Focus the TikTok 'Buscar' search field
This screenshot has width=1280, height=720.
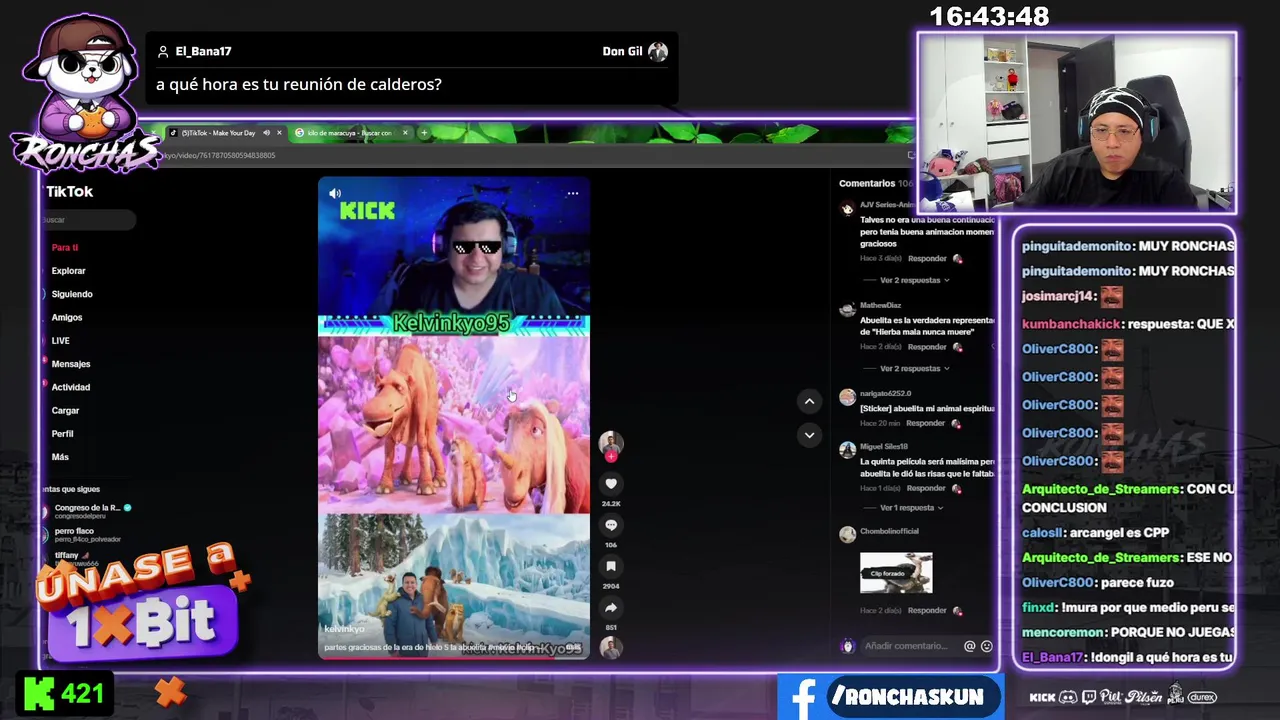coord(88,220)
